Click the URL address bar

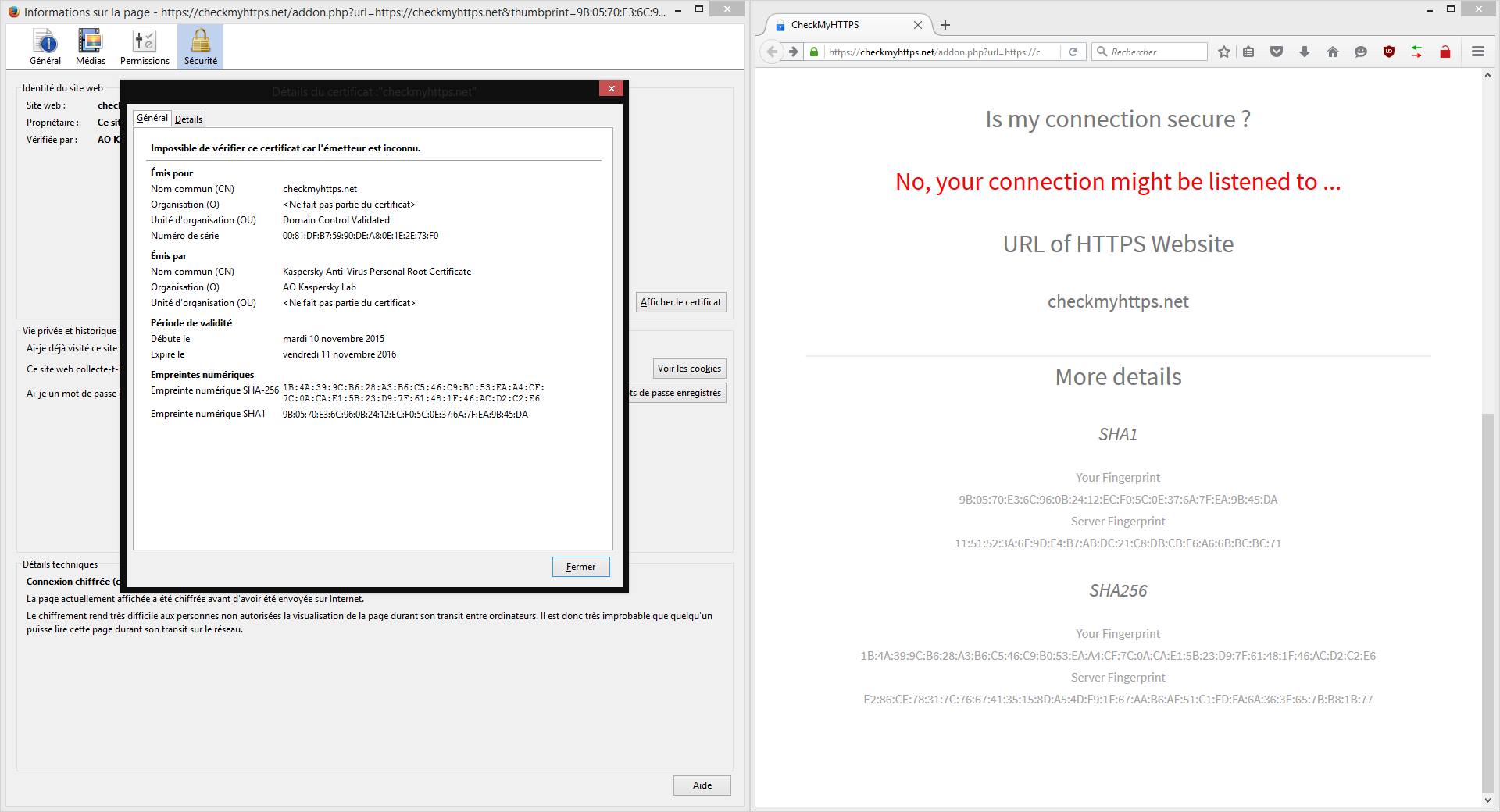(x=934, y=52)
